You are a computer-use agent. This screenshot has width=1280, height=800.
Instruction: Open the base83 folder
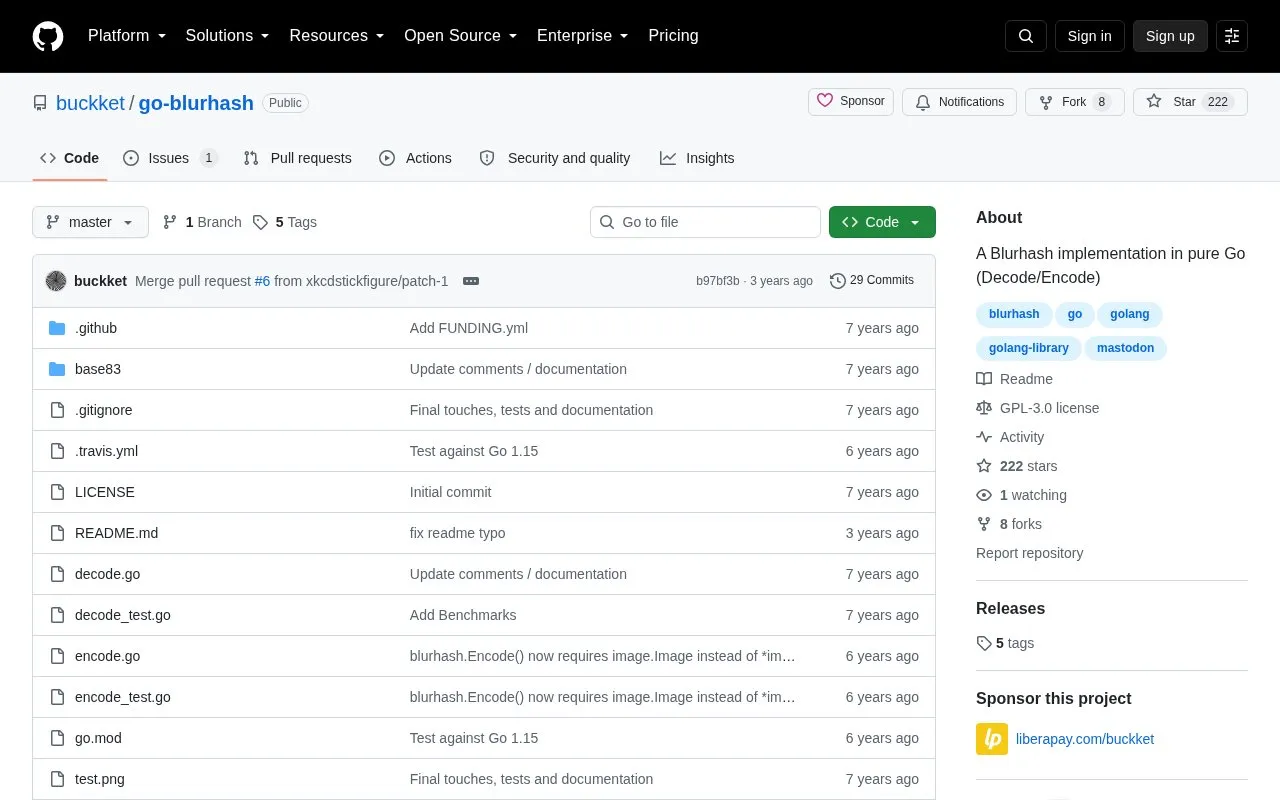click(98, 369)
